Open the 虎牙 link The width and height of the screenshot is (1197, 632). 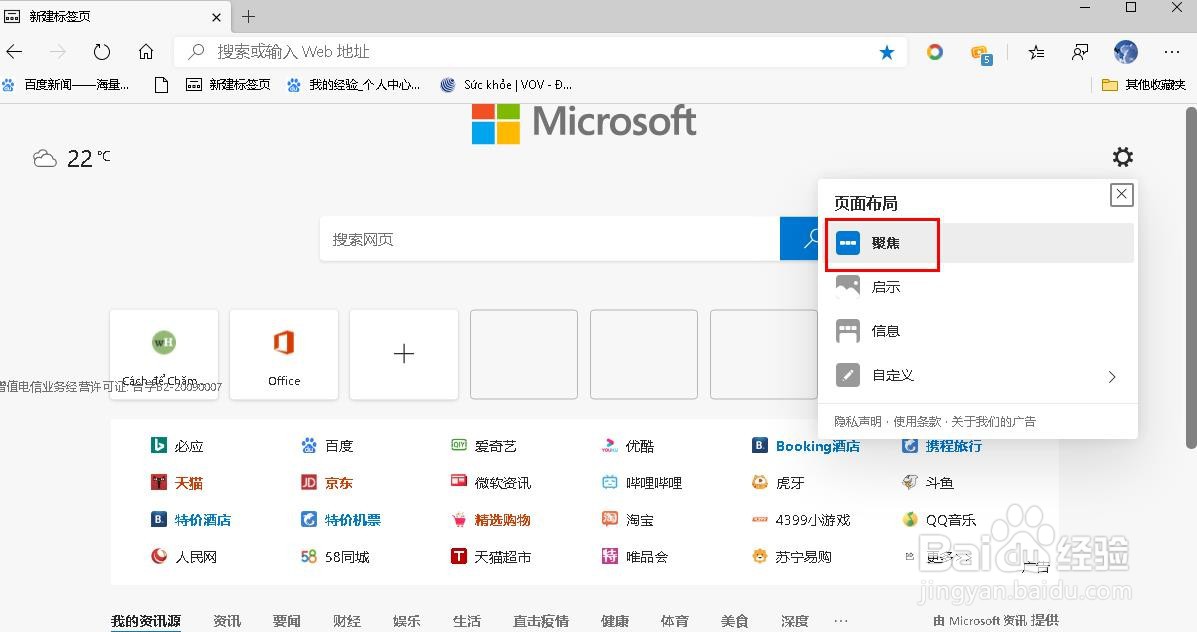coord(779,482)
